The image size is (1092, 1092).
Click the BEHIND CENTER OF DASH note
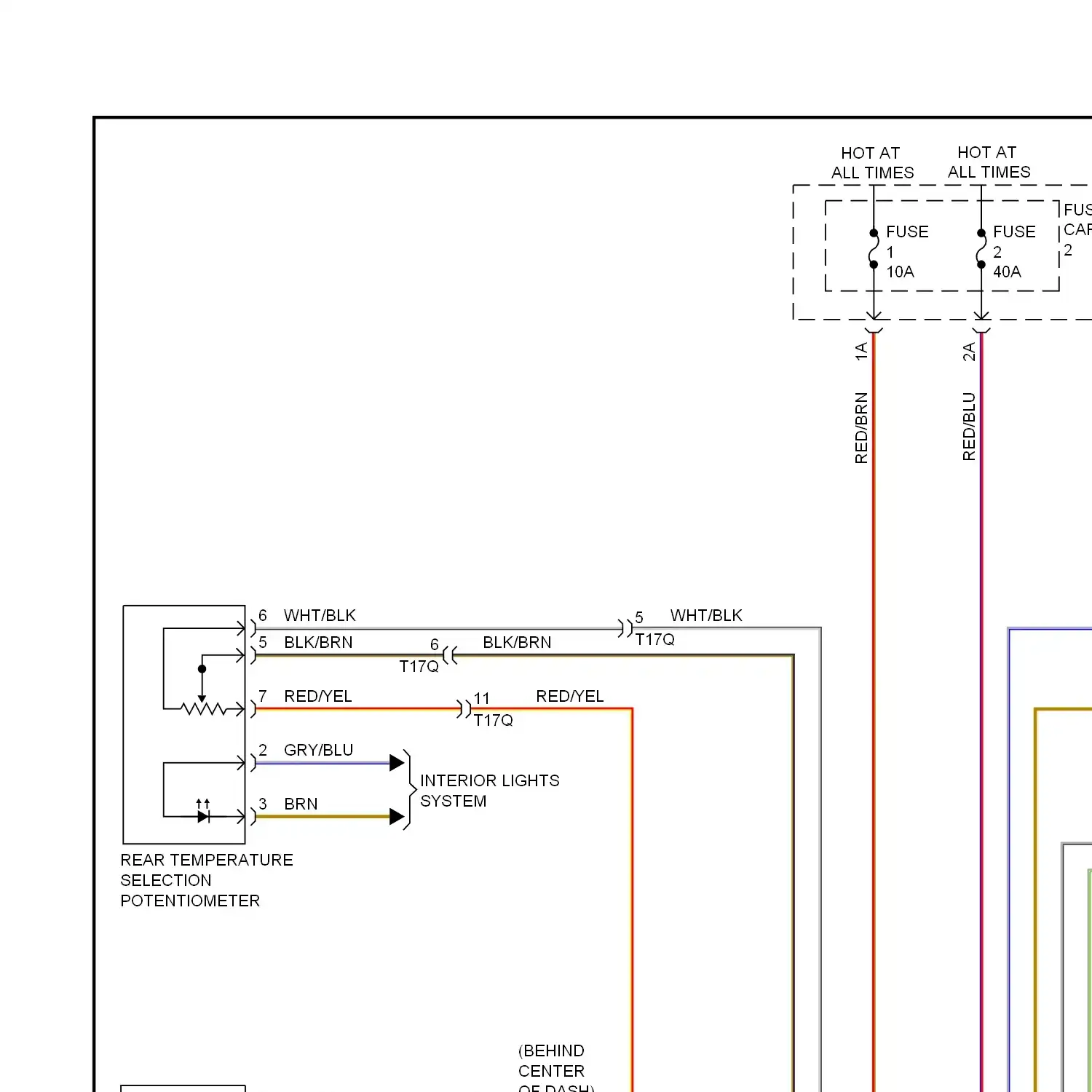[555, 1067]
